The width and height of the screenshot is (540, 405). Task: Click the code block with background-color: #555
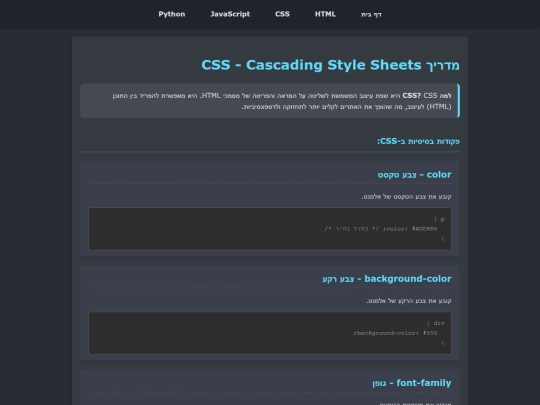click(x=270, y=333)
